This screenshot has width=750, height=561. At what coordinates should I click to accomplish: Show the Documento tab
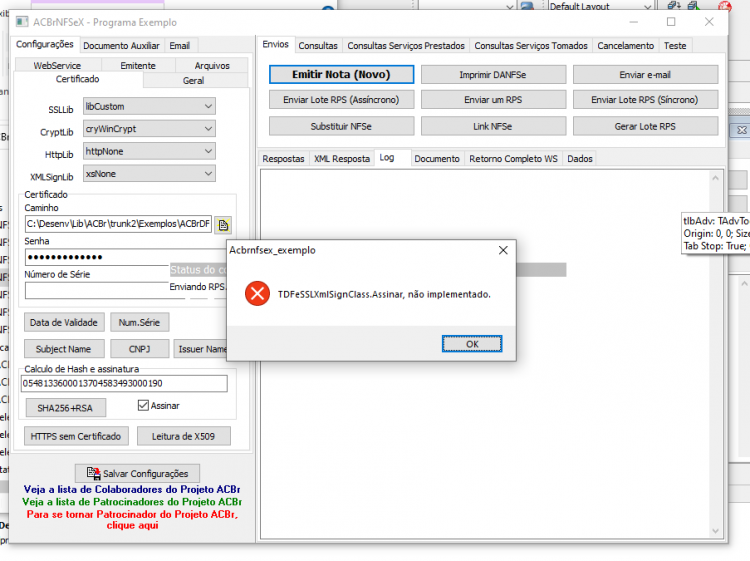pyautogui.click(x=437, y=159)
